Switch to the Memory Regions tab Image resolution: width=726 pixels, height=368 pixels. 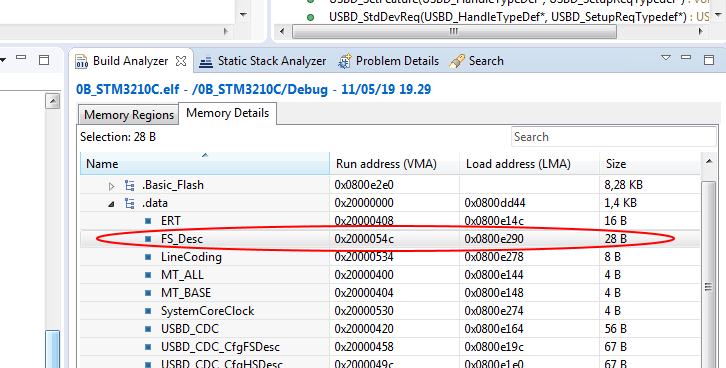tap(129, 115)
